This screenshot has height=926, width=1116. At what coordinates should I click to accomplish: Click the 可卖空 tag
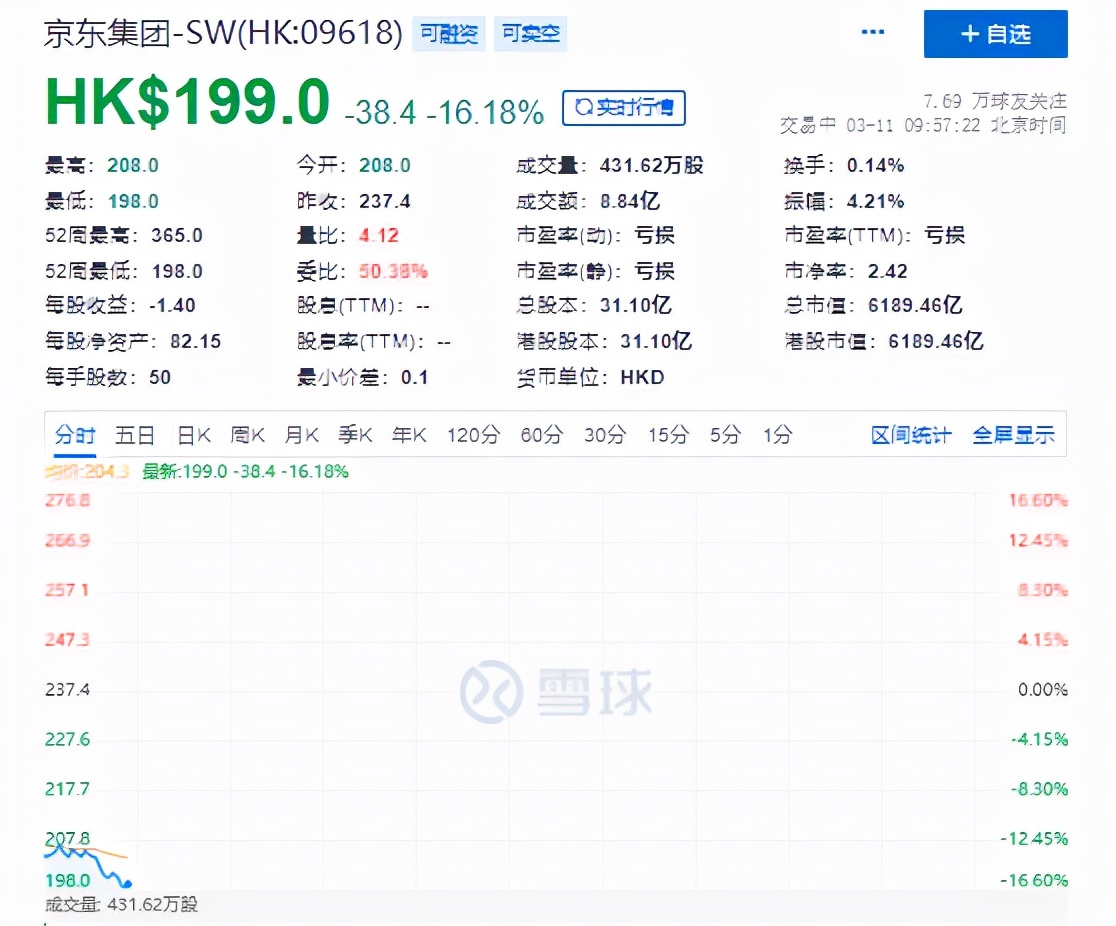pyautogui.click(x=531, y=34)
